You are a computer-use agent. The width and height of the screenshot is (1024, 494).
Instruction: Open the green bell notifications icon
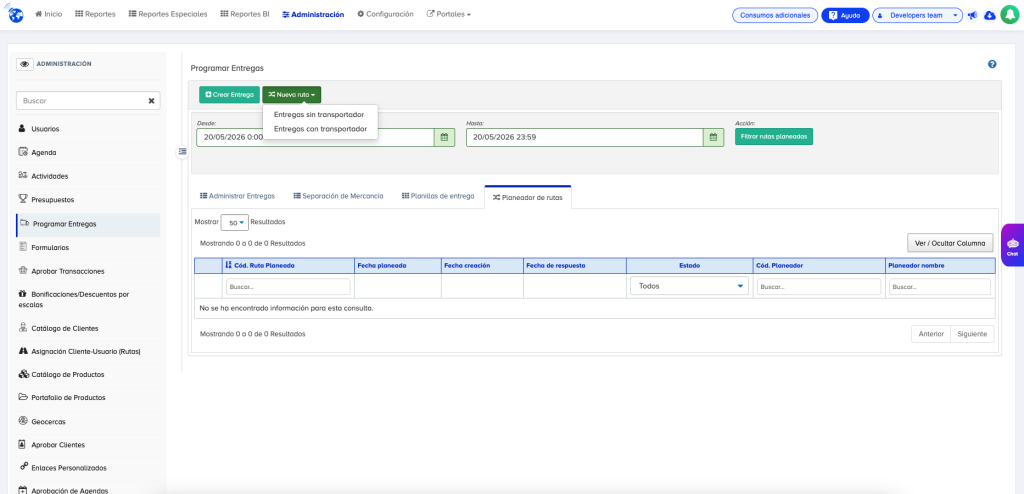point(1010,14)
